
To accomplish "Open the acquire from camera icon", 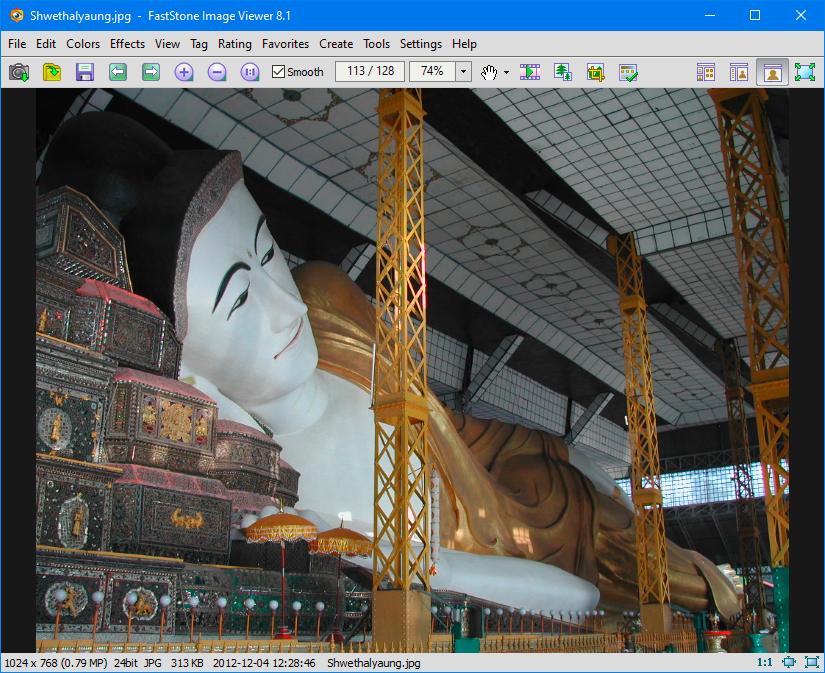I will 19,72.
